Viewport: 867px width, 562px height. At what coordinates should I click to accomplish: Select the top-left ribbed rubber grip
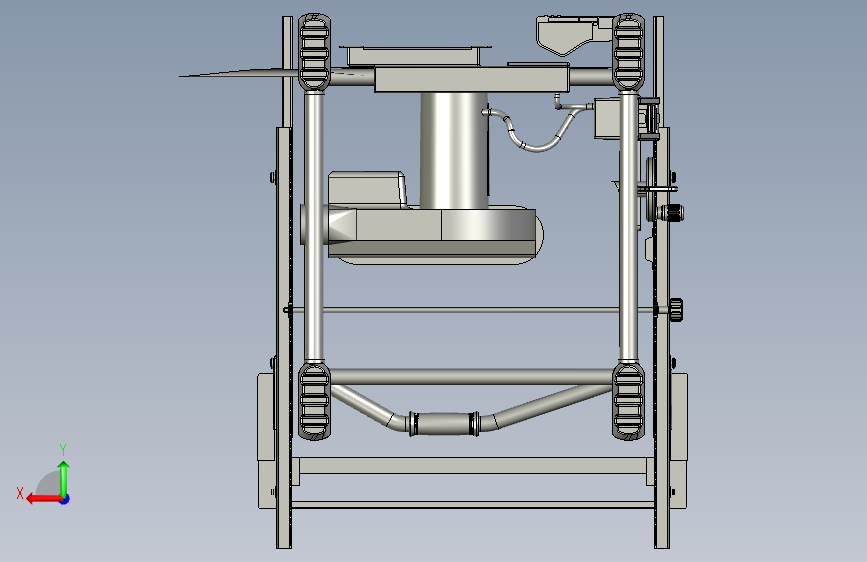[314, 52]
